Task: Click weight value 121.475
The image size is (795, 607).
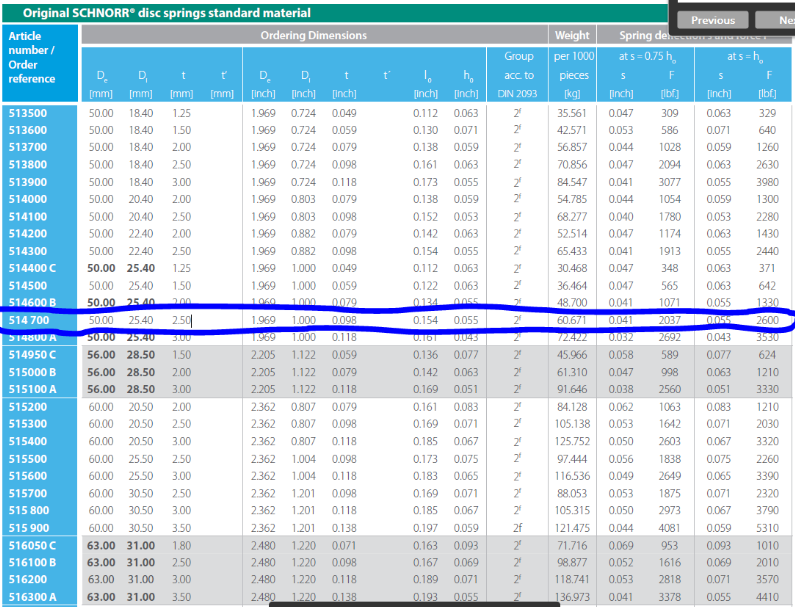Action: (x=572, y=528)
